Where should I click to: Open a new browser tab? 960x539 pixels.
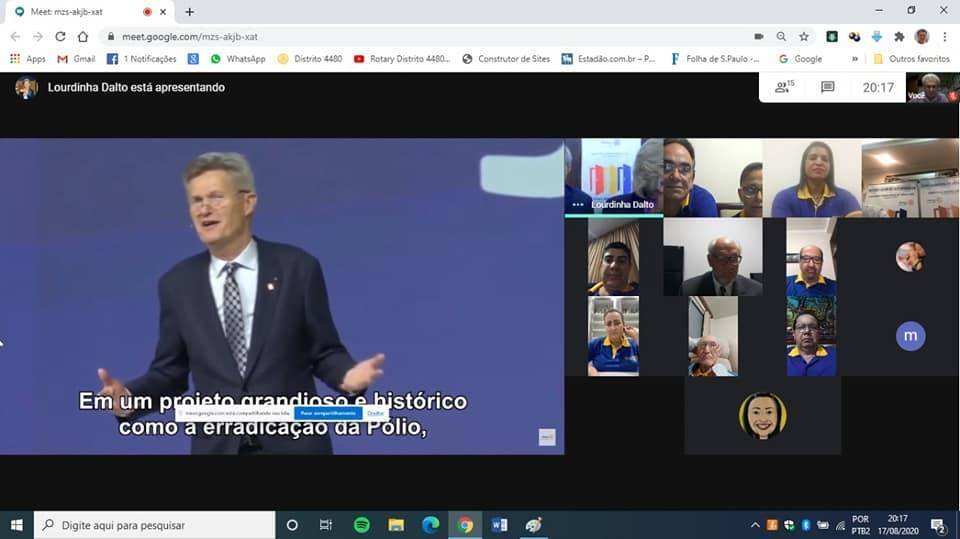tap(190, 12)
